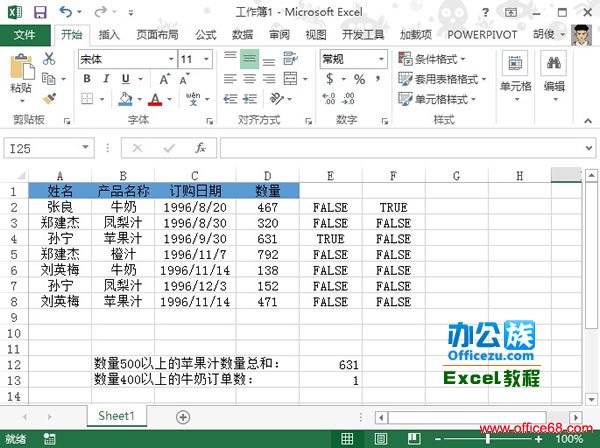This screenshot has width=600, height=448.
Task: Switch to the 数据 tab
Action: [242, 35]
